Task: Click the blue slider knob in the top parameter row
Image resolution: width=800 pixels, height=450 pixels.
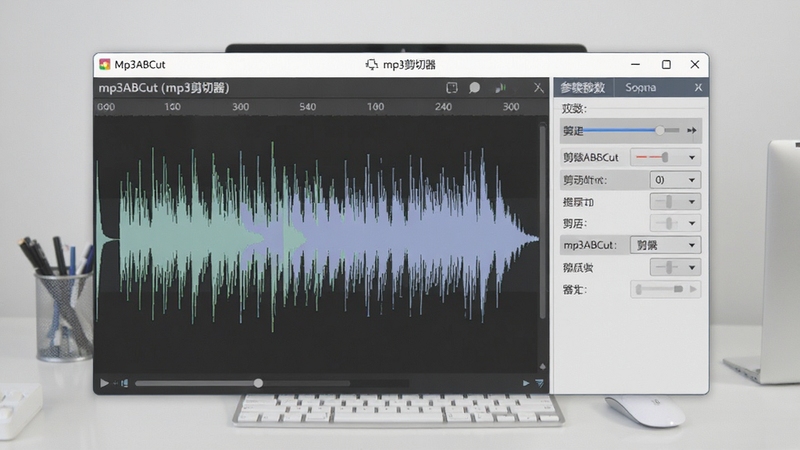Action: pyautogui.click(x=660, y=131)
